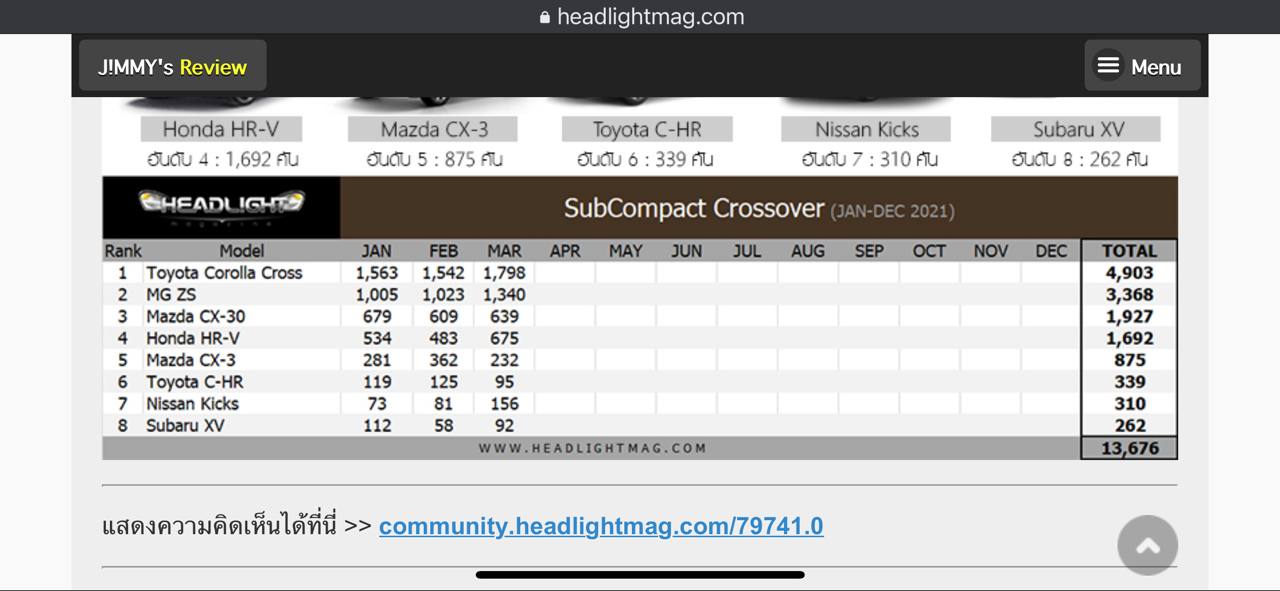
Task: Go to J!MMY's Review home
Action: tap(172, 67)
